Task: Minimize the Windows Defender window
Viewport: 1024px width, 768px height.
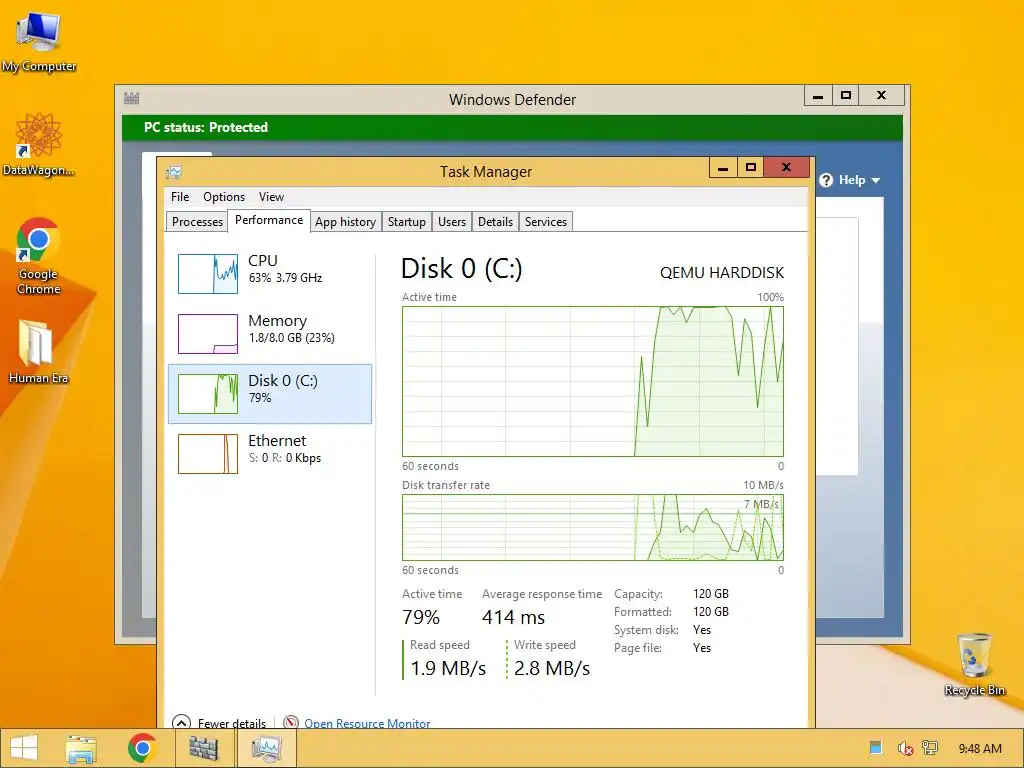Action: click(818, 96)
